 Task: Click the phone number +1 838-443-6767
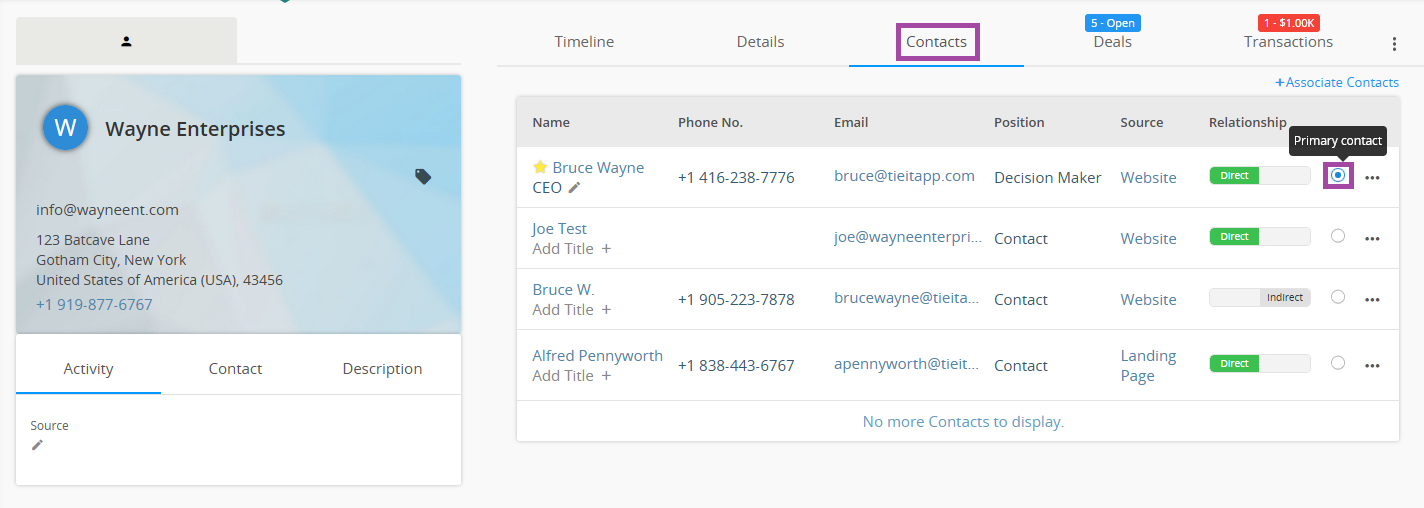(x=736, y=365)
